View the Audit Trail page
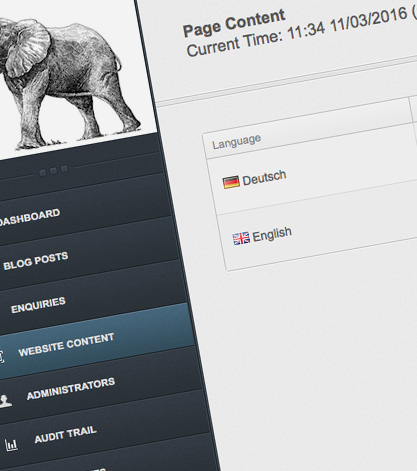 (x=65, y=435)
